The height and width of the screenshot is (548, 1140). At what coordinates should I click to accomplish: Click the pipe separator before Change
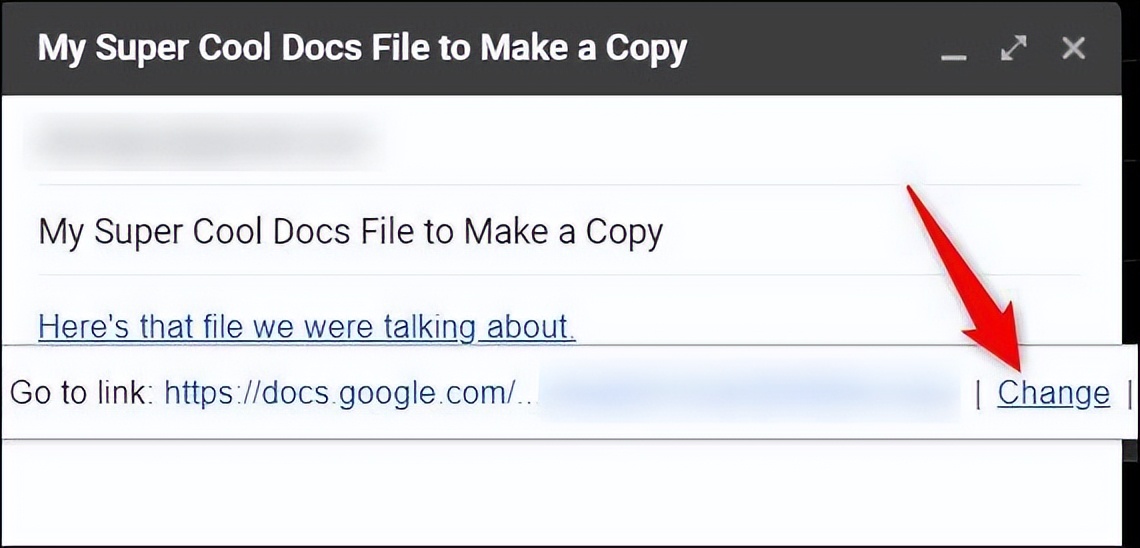[x=979, y=393]
